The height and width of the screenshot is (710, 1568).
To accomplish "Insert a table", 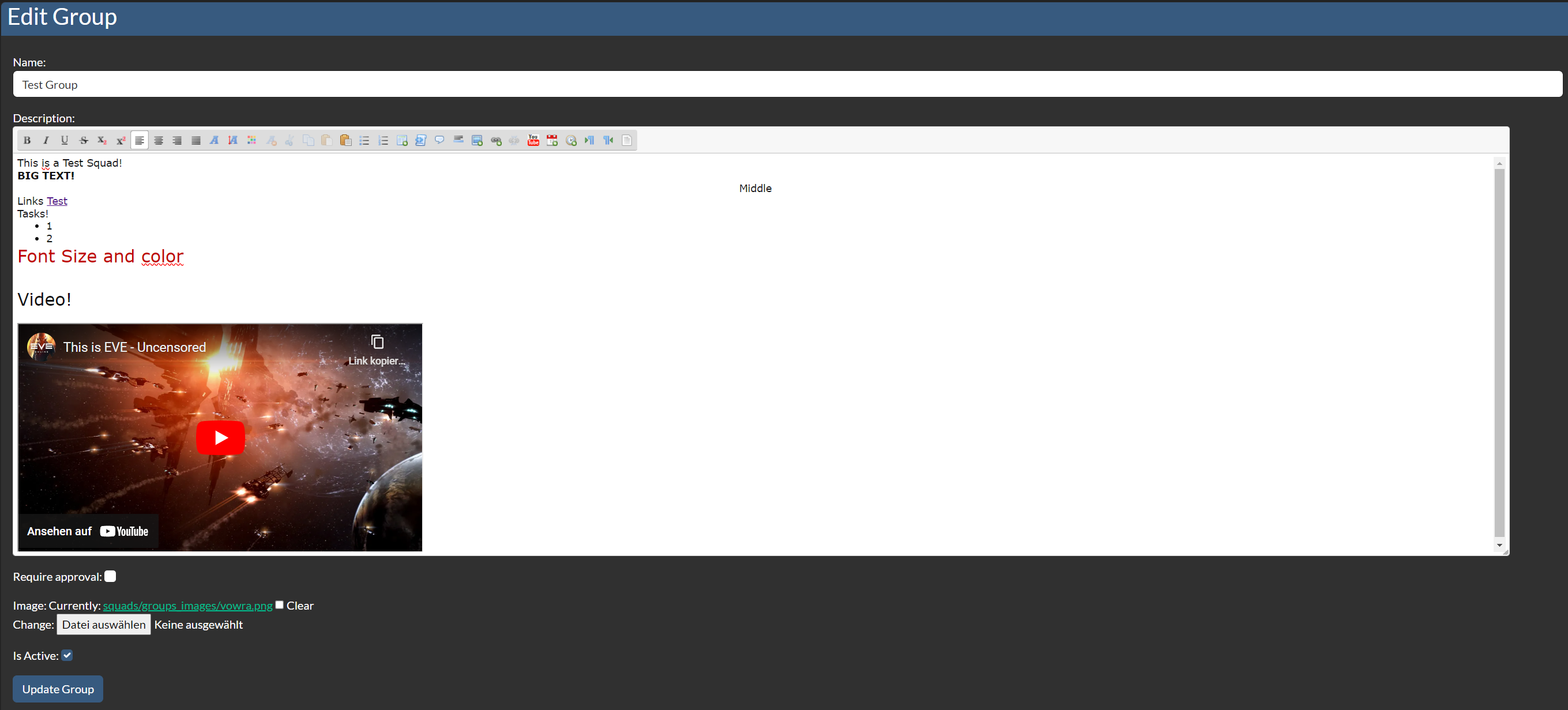I will [403, 140].
